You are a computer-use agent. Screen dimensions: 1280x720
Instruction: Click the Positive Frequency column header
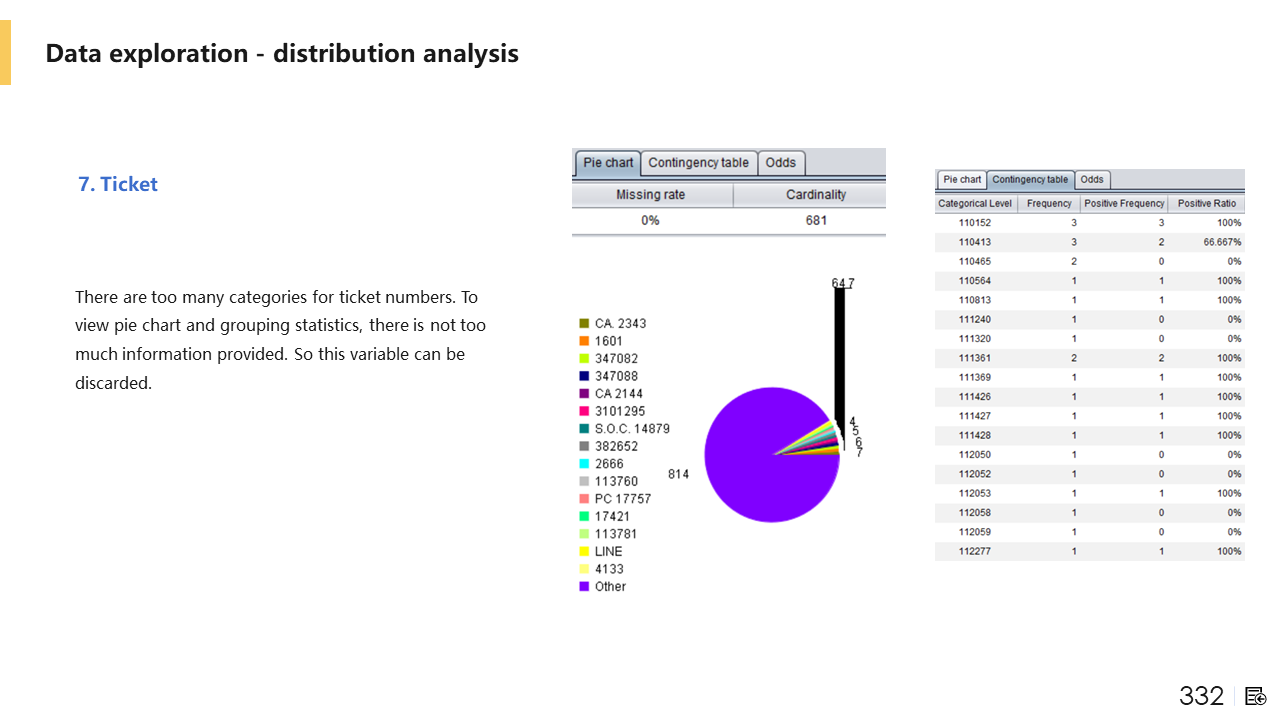tap(1124, 204)
